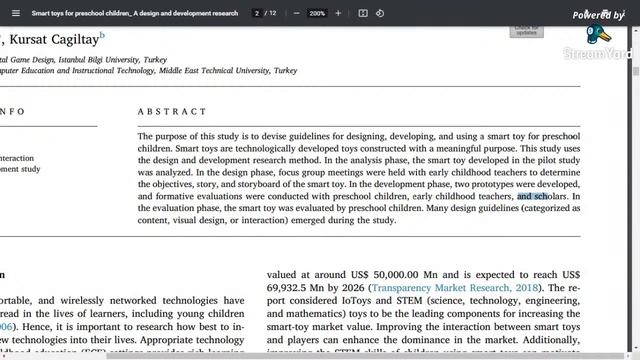Click the Check for updates badge
Screen dimensions: 640x360
pos(527,31)
